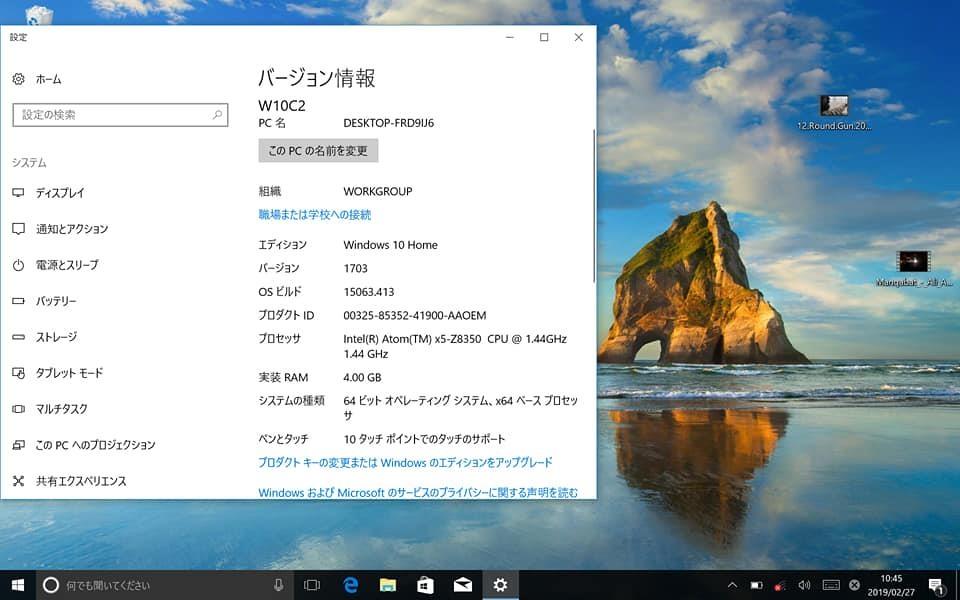
Task: Select the Manqabat desktop video file
Action: click(x=913, y=269)
